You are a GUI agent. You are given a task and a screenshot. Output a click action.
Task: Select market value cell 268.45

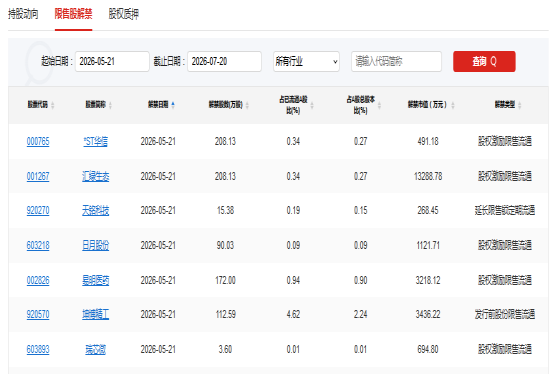click(428, 210)
